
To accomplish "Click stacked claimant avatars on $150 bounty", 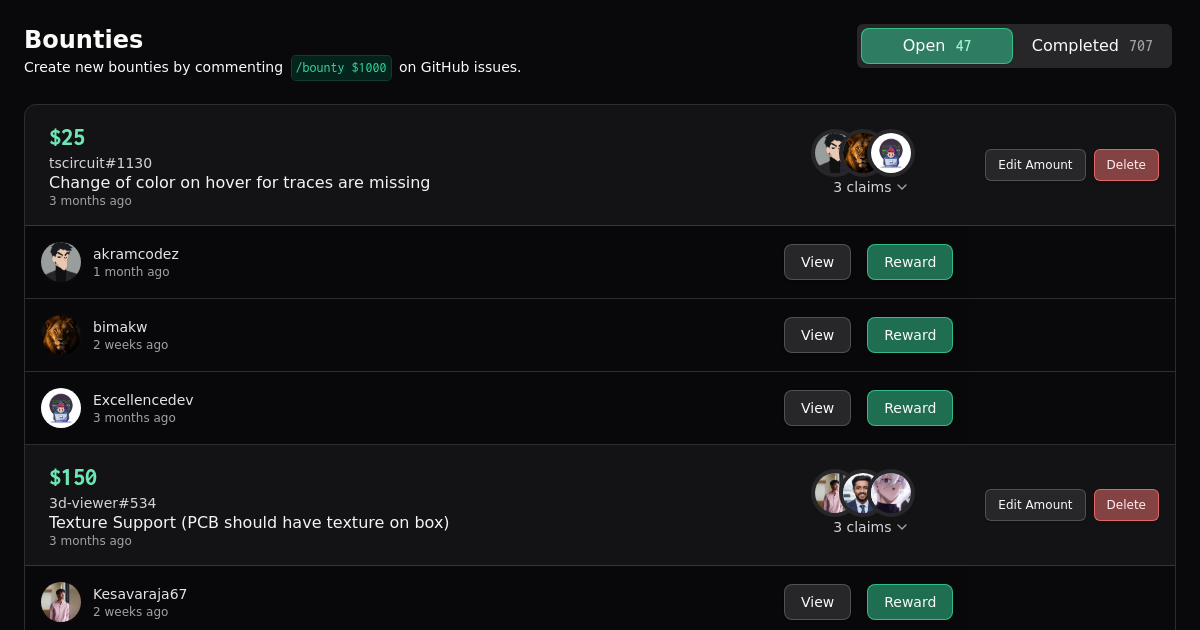I will click(x=862, y=493).
